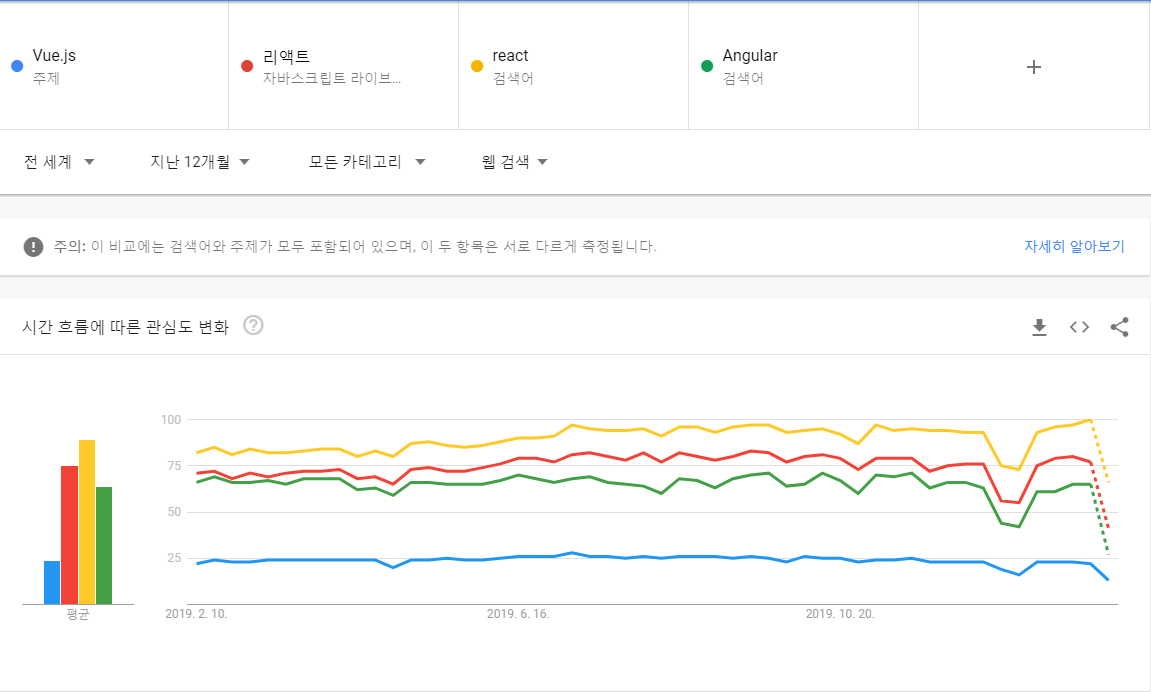Click the 50 axis value
Screen dimensions: 1151x692
point(174,512)
